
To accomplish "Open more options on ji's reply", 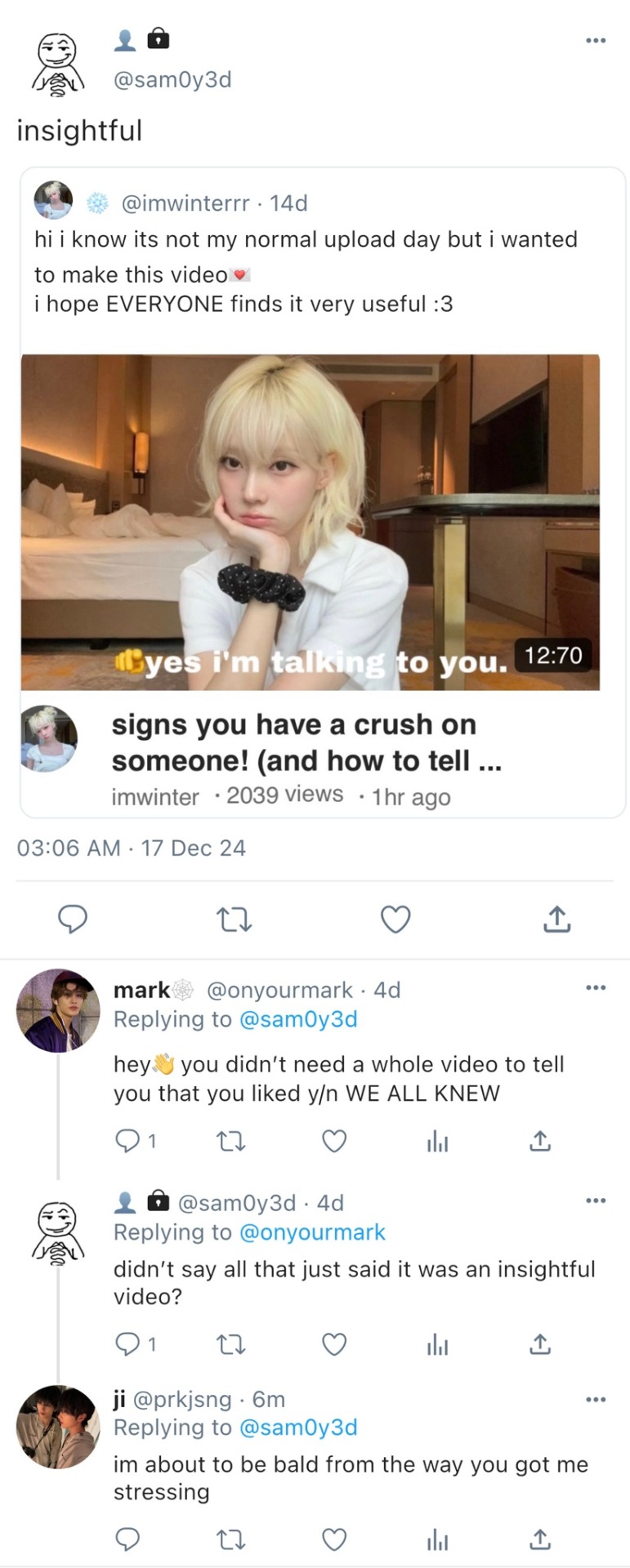I will click(596, 1400).
